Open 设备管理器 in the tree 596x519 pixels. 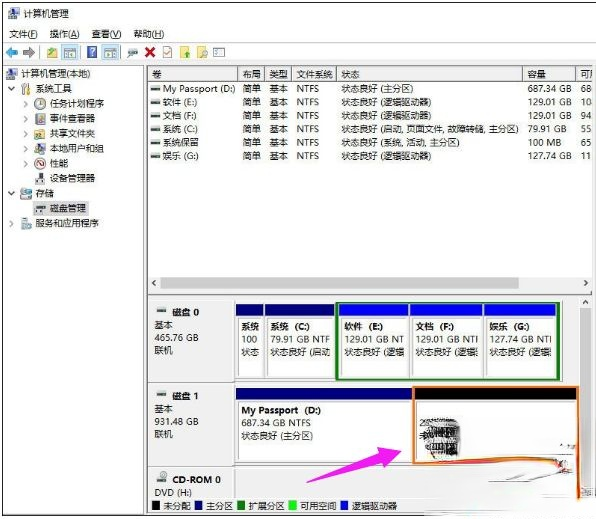[x=72, y=178]
